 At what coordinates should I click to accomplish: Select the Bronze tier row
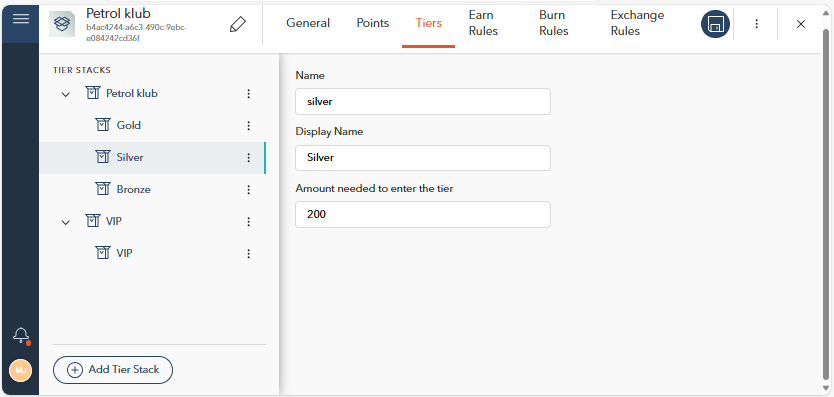(153, 189)
